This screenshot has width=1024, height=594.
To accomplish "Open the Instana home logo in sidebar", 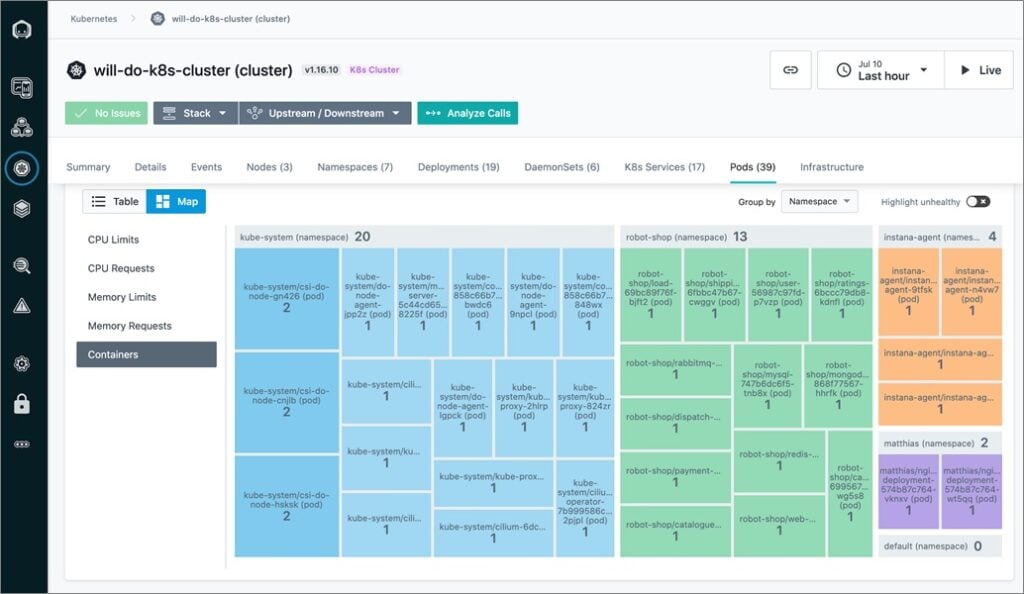I will coord(22,29).
